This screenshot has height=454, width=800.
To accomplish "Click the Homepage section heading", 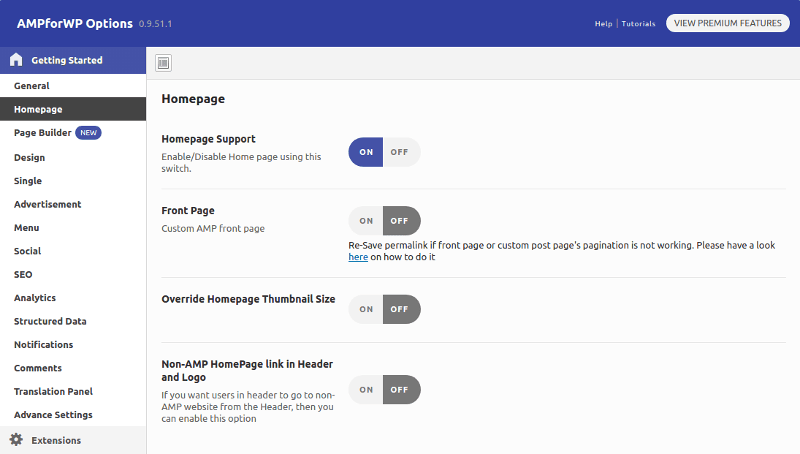I will click(x=193, y=99).
